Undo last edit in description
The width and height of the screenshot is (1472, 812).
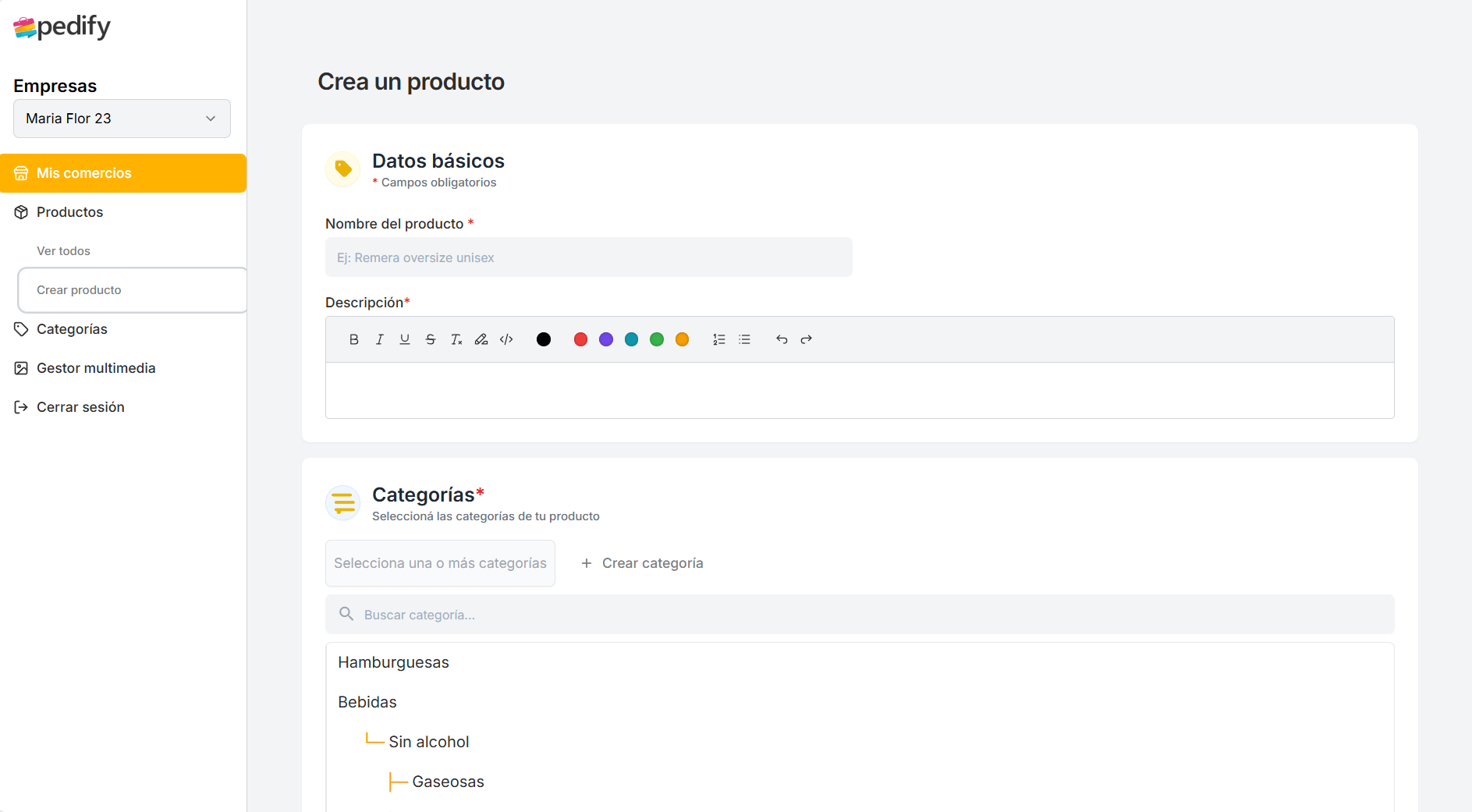coord(782,339)
